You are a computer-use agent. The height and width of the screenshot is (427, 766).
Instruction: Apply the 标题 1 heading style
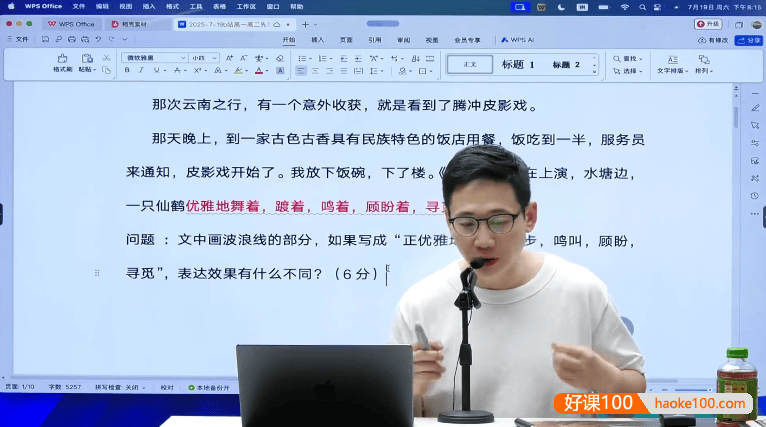[x=518, y=64]
